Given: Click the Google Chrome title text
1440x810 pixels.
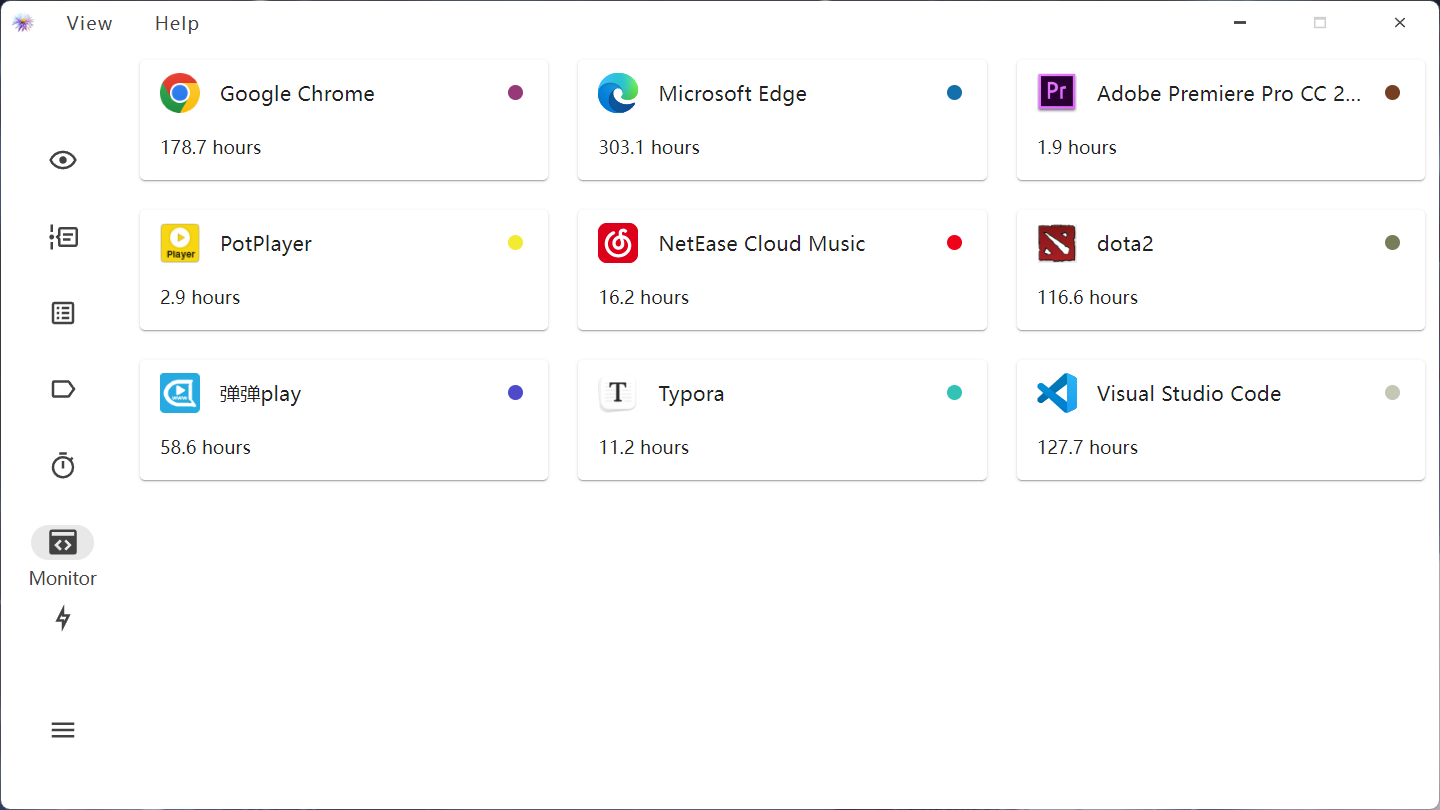Looking at the screenshot, I should tap(297, 94).
